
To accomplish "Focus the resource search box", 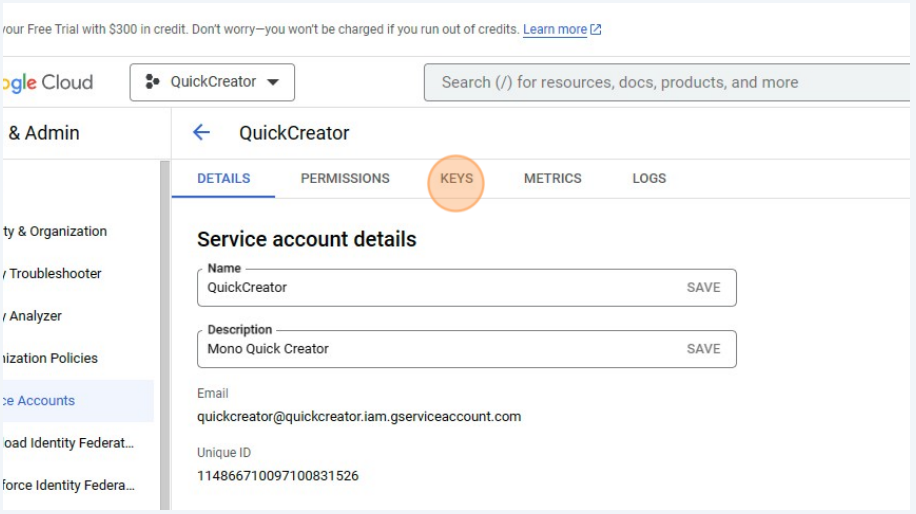I will coord(667,82).
